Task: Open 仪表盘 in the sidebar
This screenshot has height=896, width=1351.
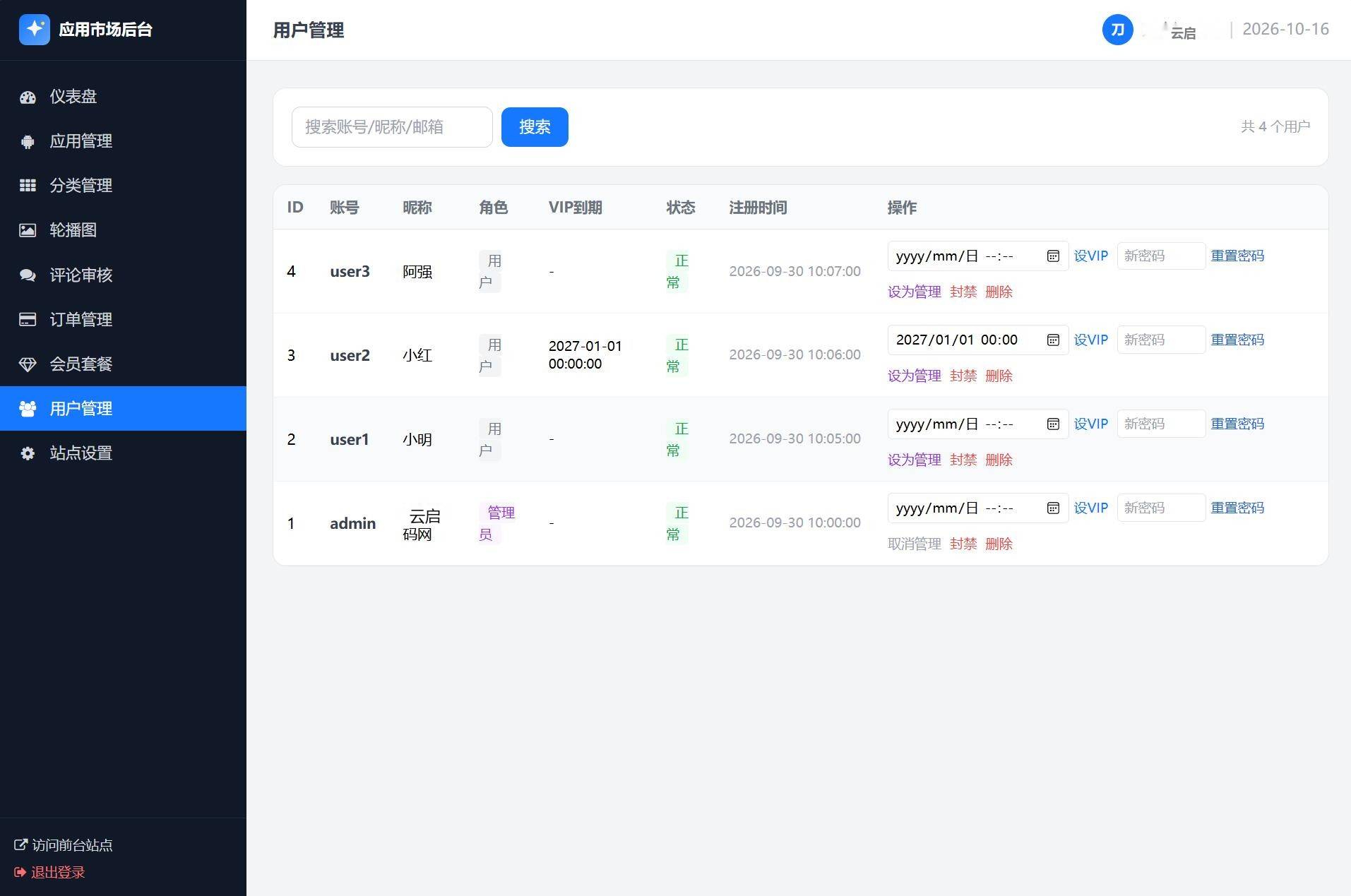Action: pyautogui.click(x=123, y=97)
